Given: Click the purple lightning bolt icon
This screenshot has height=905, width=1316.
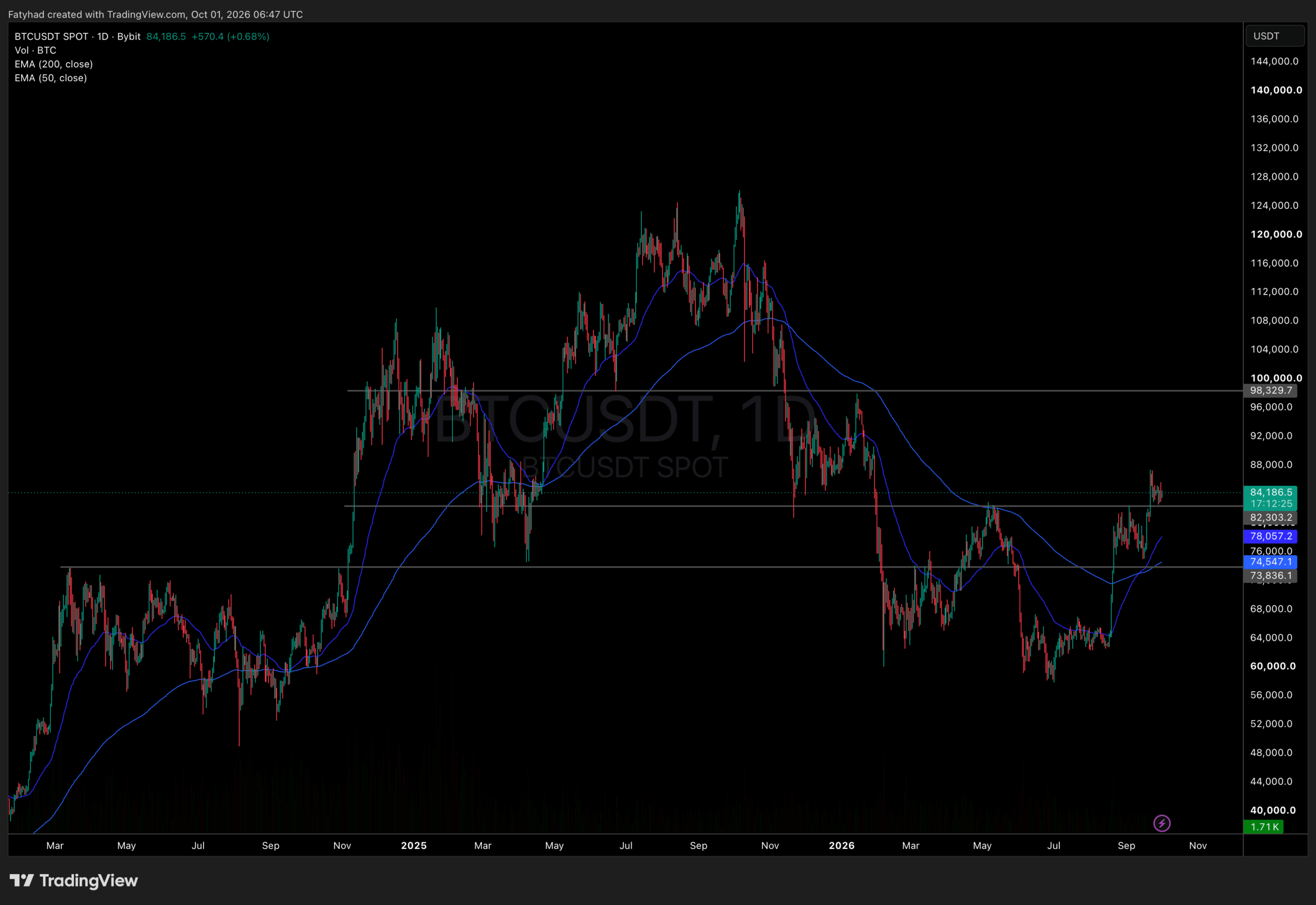Looking at the screenshot, I should [x=1162, y=823].
